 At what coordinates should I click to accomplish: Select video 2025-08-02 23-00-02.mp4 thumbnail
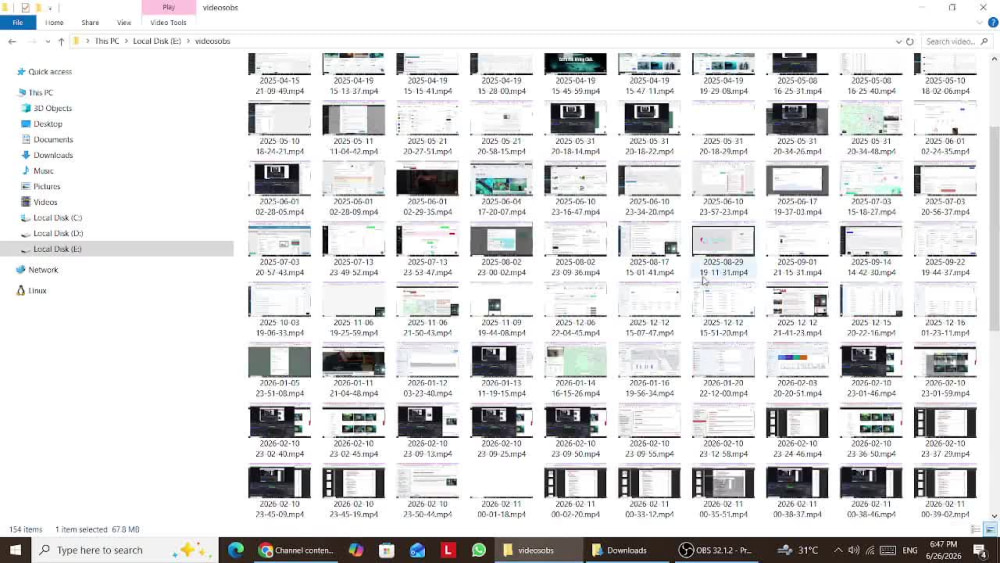(501, 240)
